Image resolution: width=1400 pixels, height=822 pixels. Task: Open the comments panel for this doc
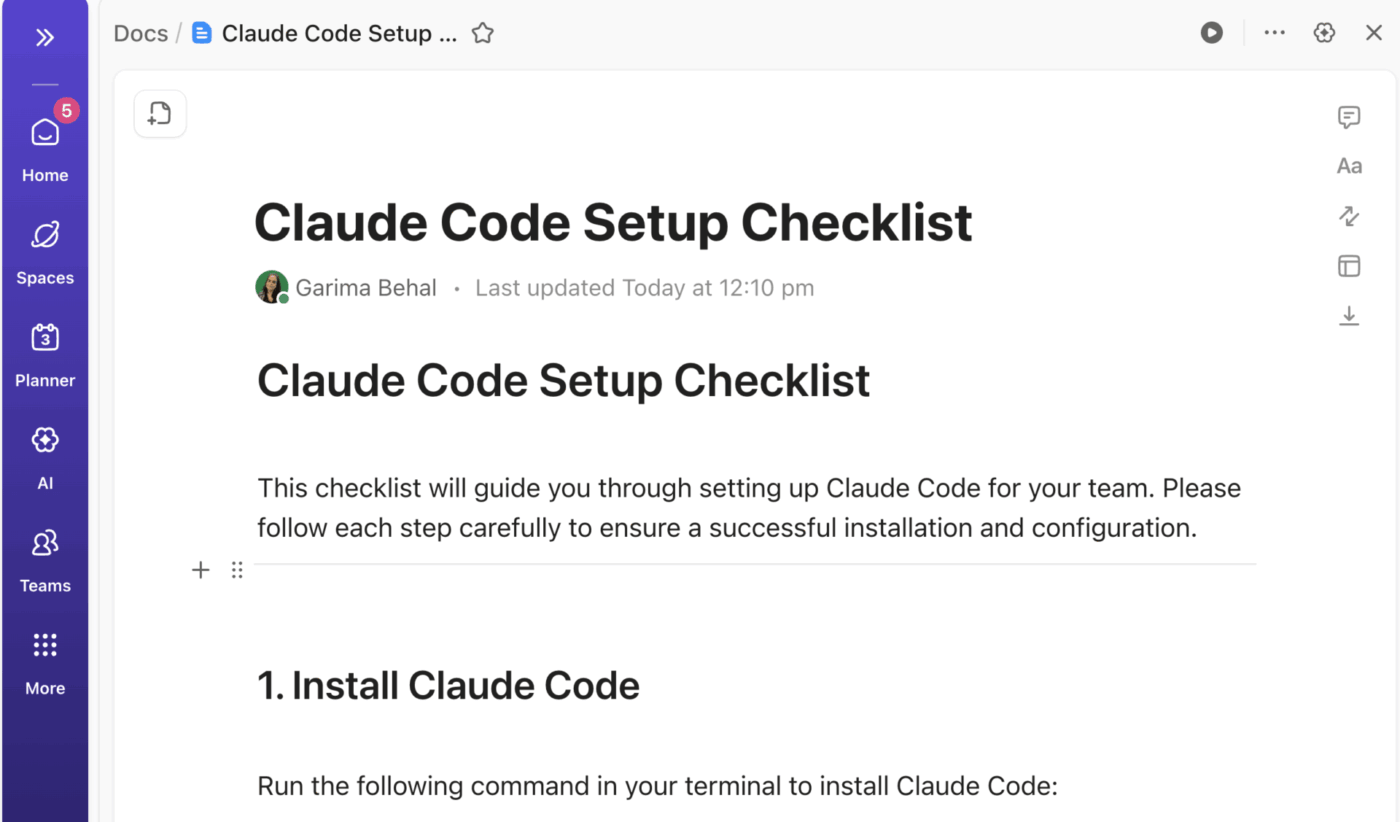(1349, 118)
